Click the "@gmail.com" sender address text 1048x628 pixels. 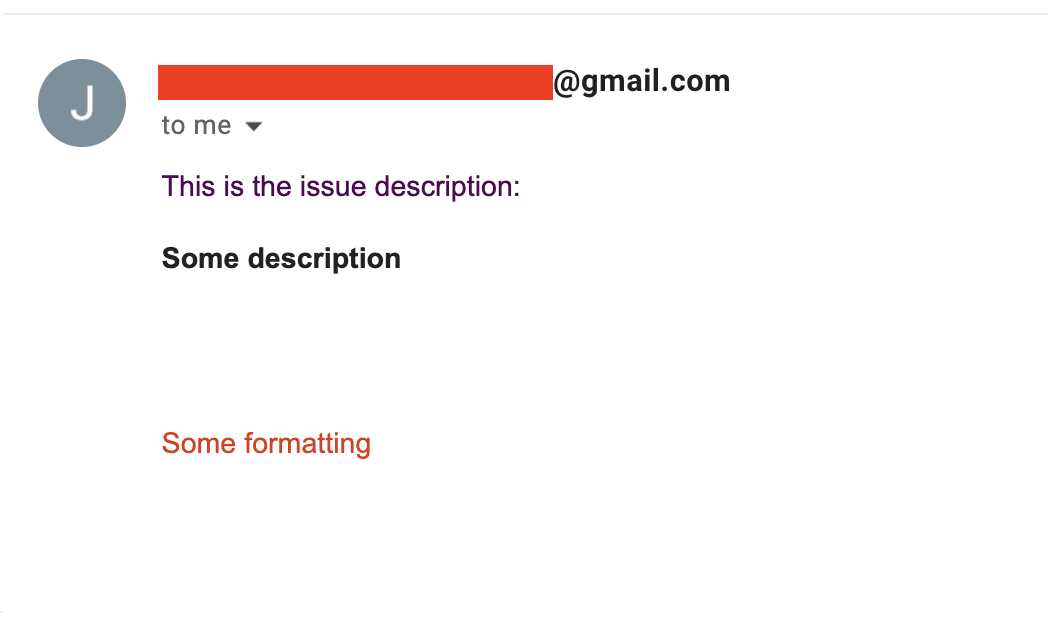click(x=641, y=82)
